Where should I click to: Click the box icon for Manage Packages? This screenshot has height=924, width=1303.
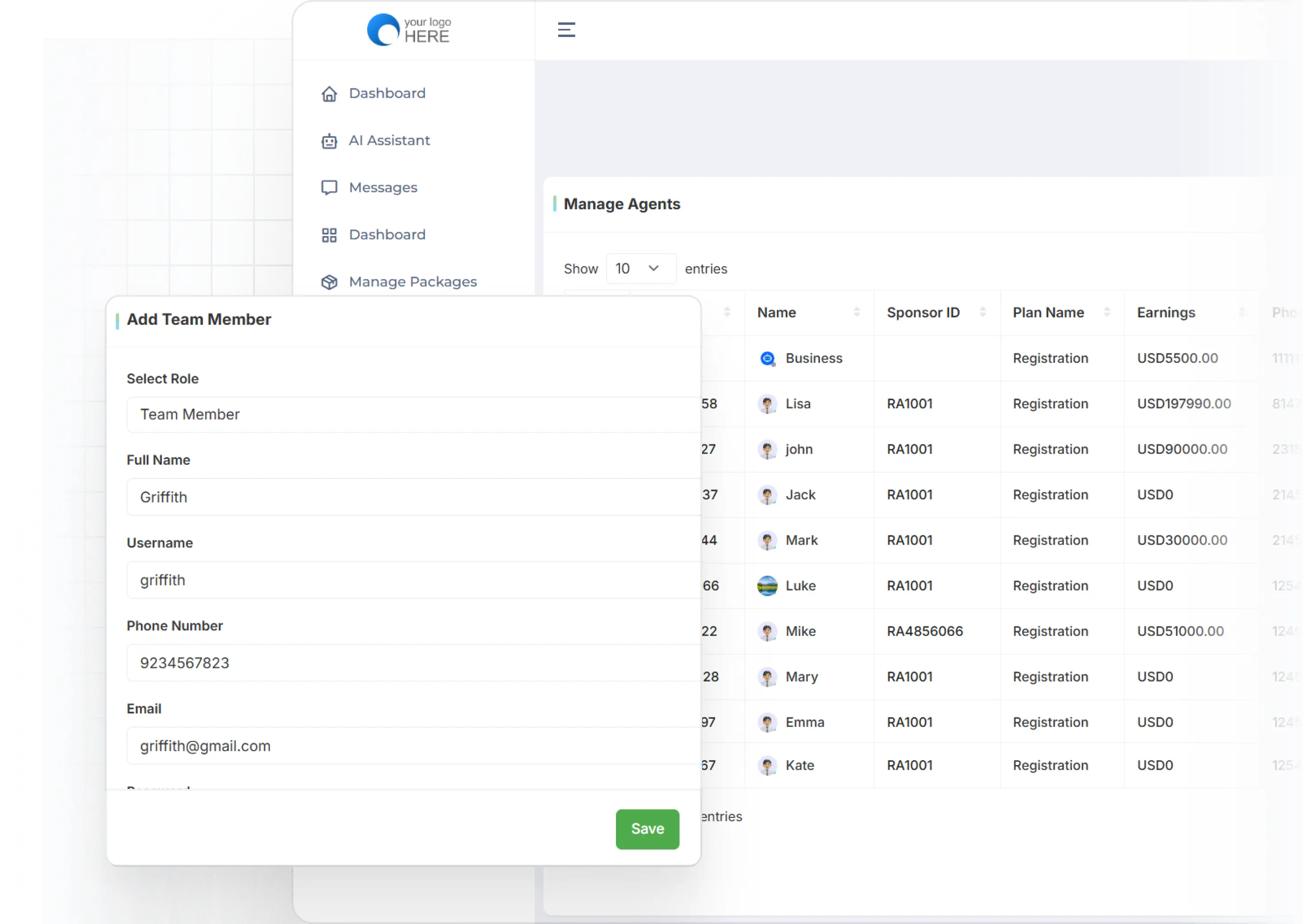point(329,282)
